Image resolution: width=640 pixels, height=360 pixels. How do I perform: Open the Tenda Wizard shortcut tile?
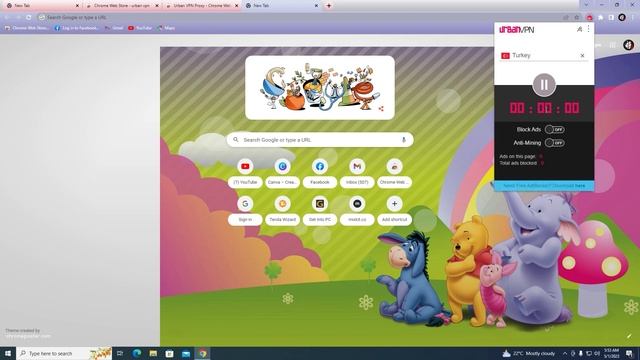click(x=282, y=211)
